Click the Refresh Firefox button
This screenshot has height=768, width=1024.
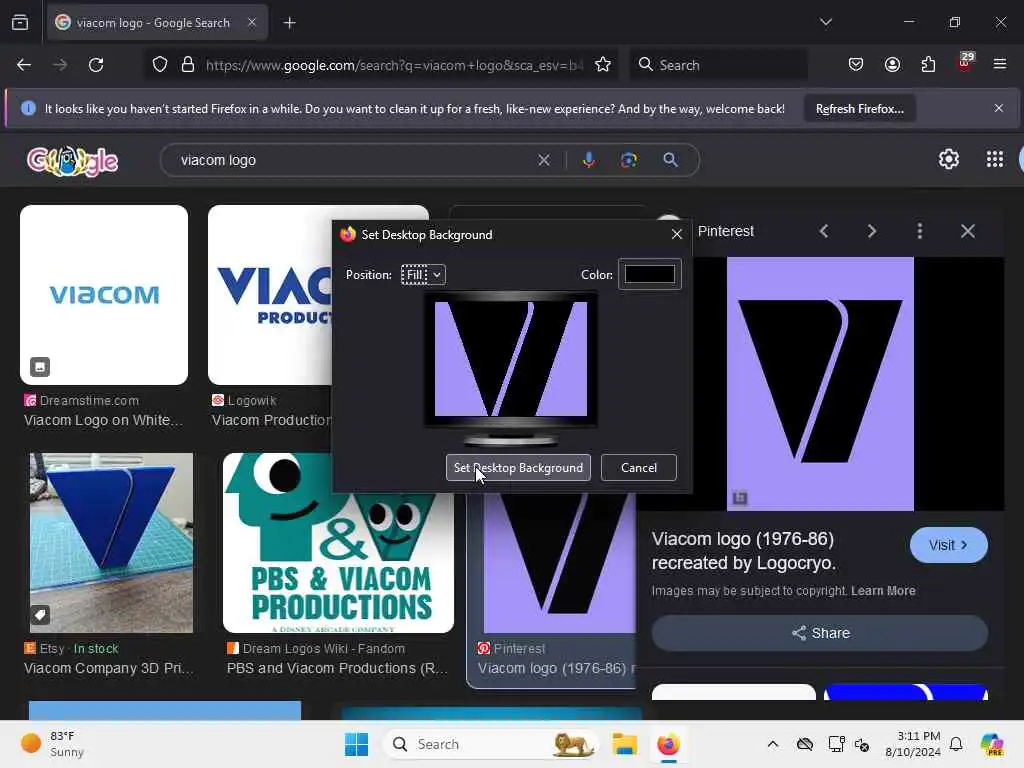tap(859, 109)
